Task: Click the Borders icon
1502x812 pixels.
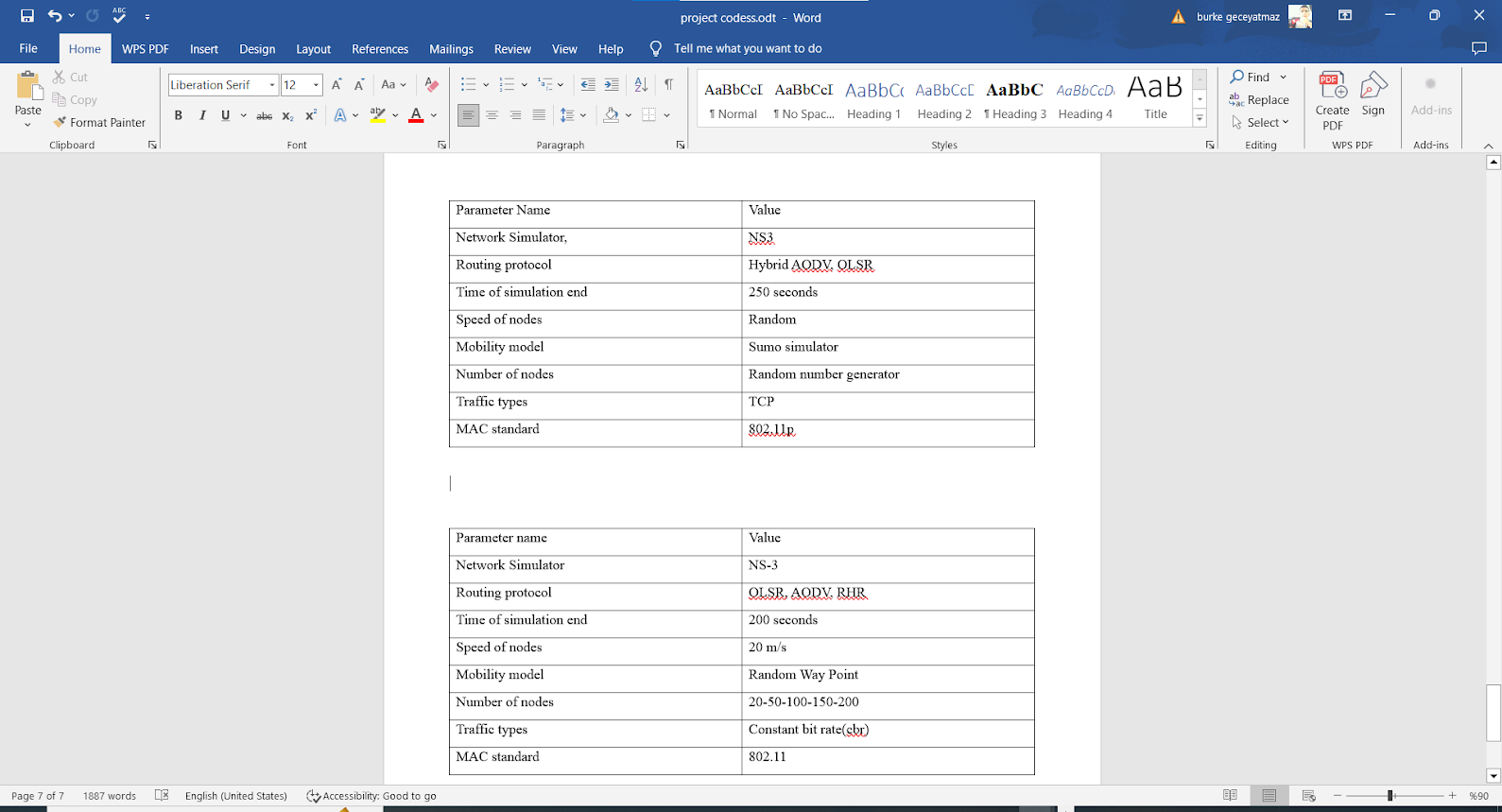Action: click(x=648, y=115)
